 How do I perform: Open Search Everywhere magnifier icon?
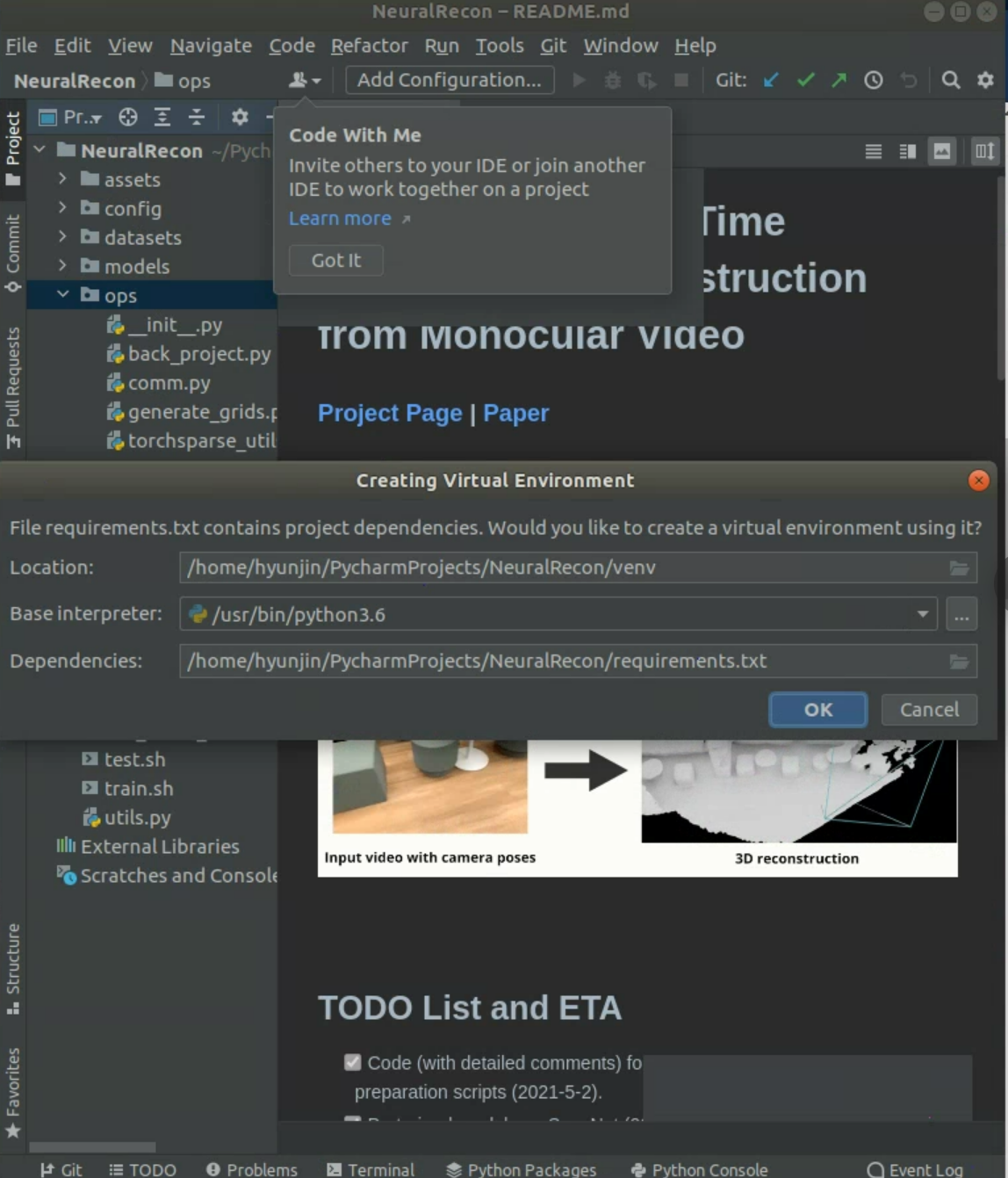tap(951, 80)
